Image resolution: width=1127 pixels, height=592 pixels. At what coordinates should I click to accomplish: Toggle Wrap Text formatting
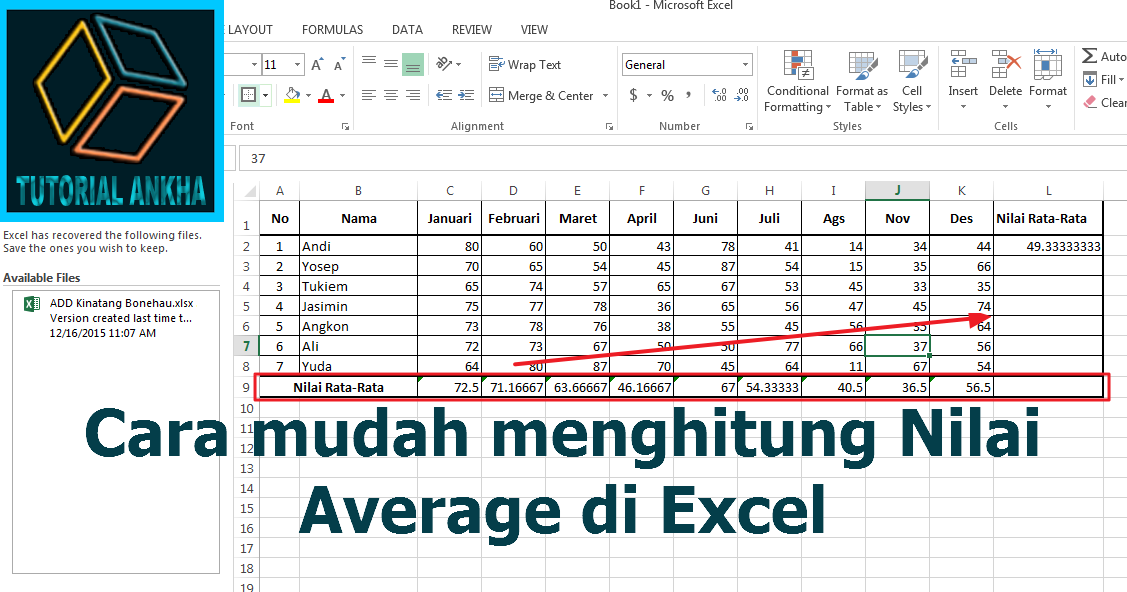coord(525,64)
